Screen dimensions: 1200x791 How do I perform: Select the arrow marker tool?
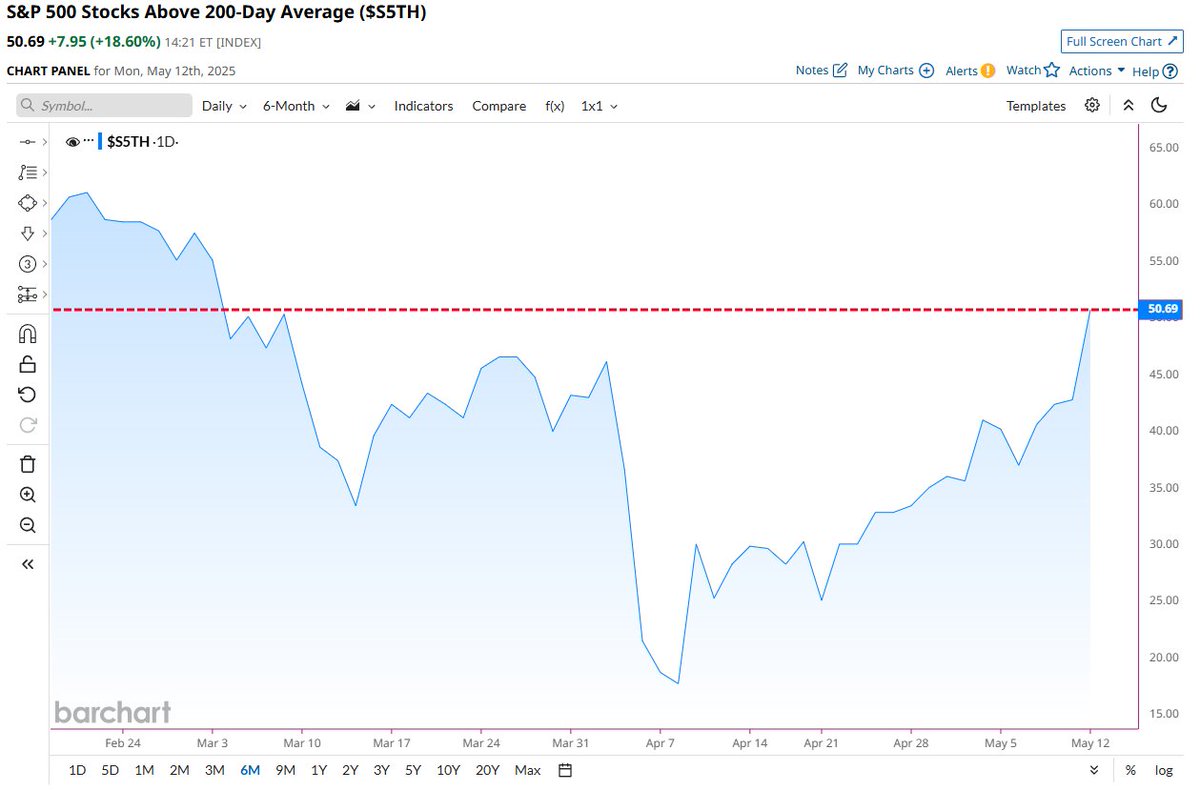pyautogui.click(x=27, y=233)
